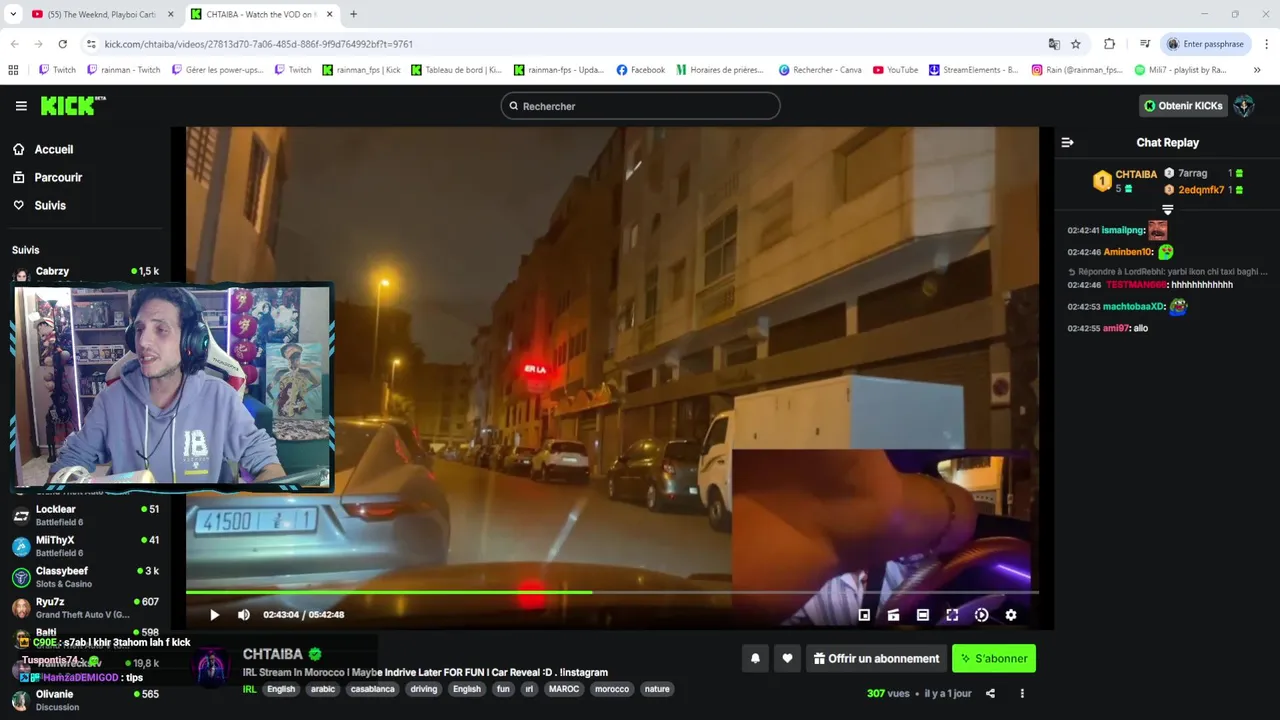Open StreamElements bookmark
Viewport: 1280px width, 720px height.
pyautogui.click(x=973, y=70)
